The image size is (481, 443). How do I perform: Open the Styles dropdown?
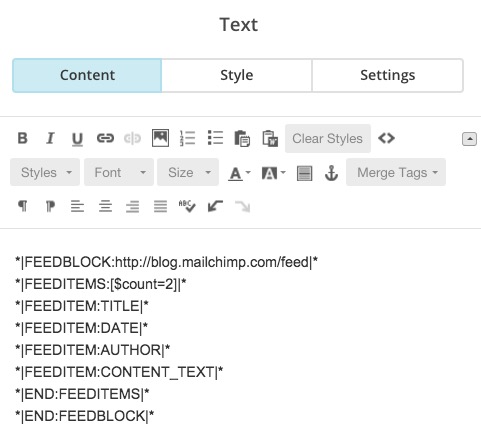[45, 172]
